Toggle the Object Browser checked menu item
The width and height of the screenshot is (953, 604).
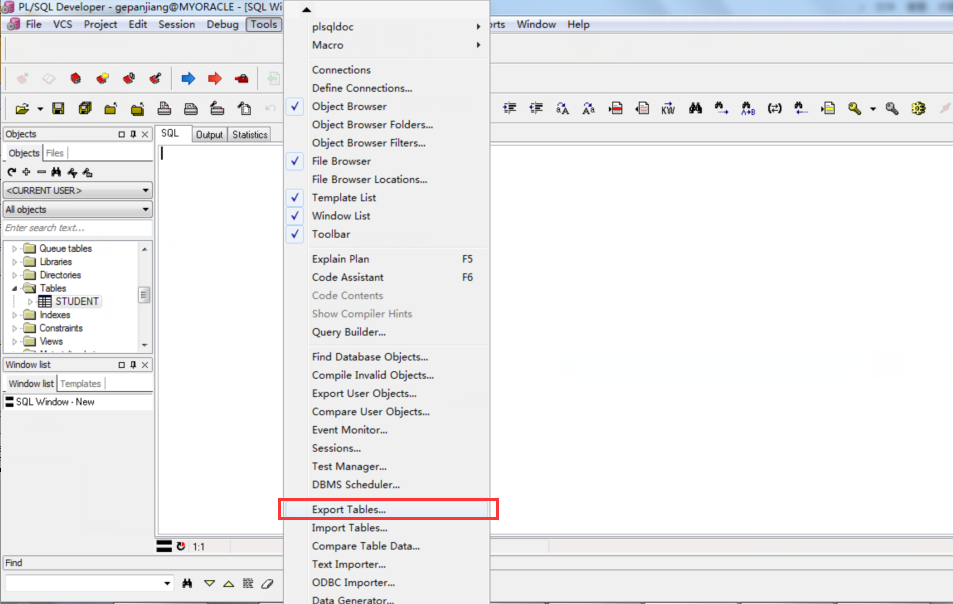point(349,106)
